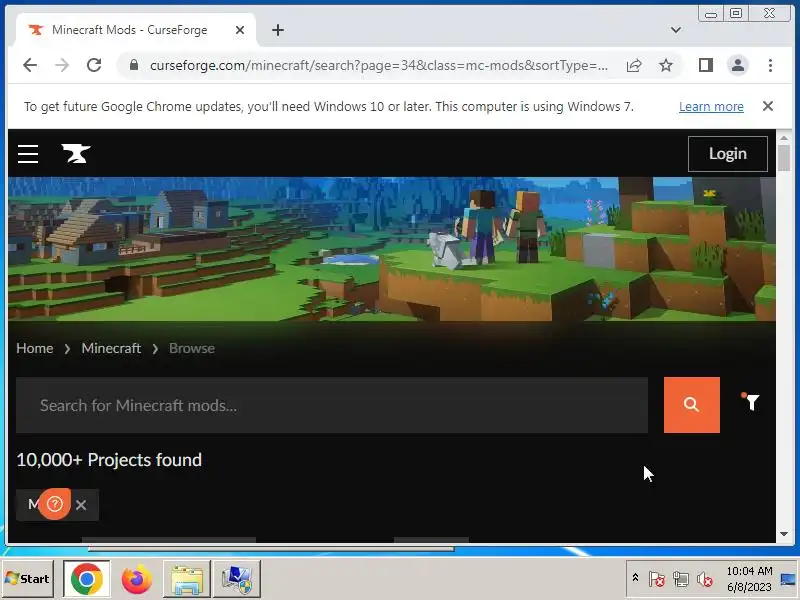
Task: Click the Login button
Action: (728, 154)
